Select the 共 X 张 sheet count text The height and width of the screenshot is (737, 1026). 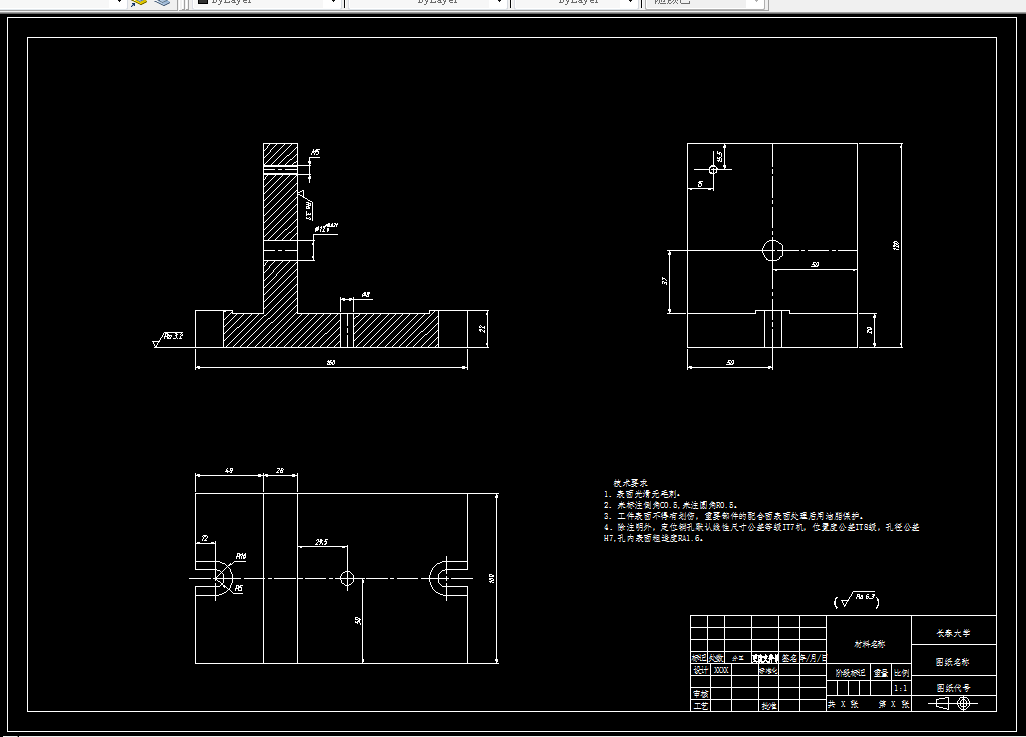(843, 704)
